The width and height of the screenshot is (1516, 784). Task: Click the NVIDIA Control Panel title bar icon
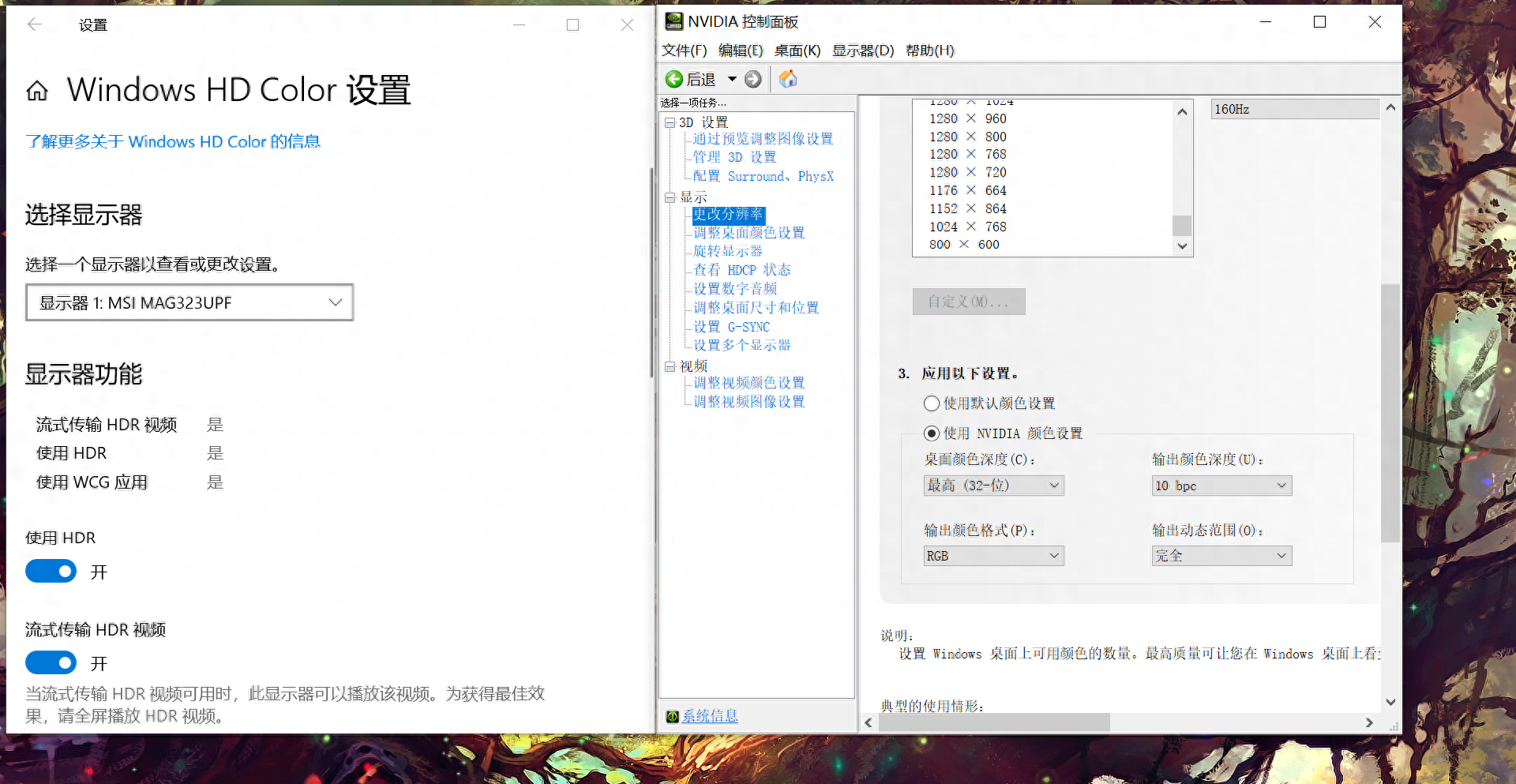click(x=674, y=21)
